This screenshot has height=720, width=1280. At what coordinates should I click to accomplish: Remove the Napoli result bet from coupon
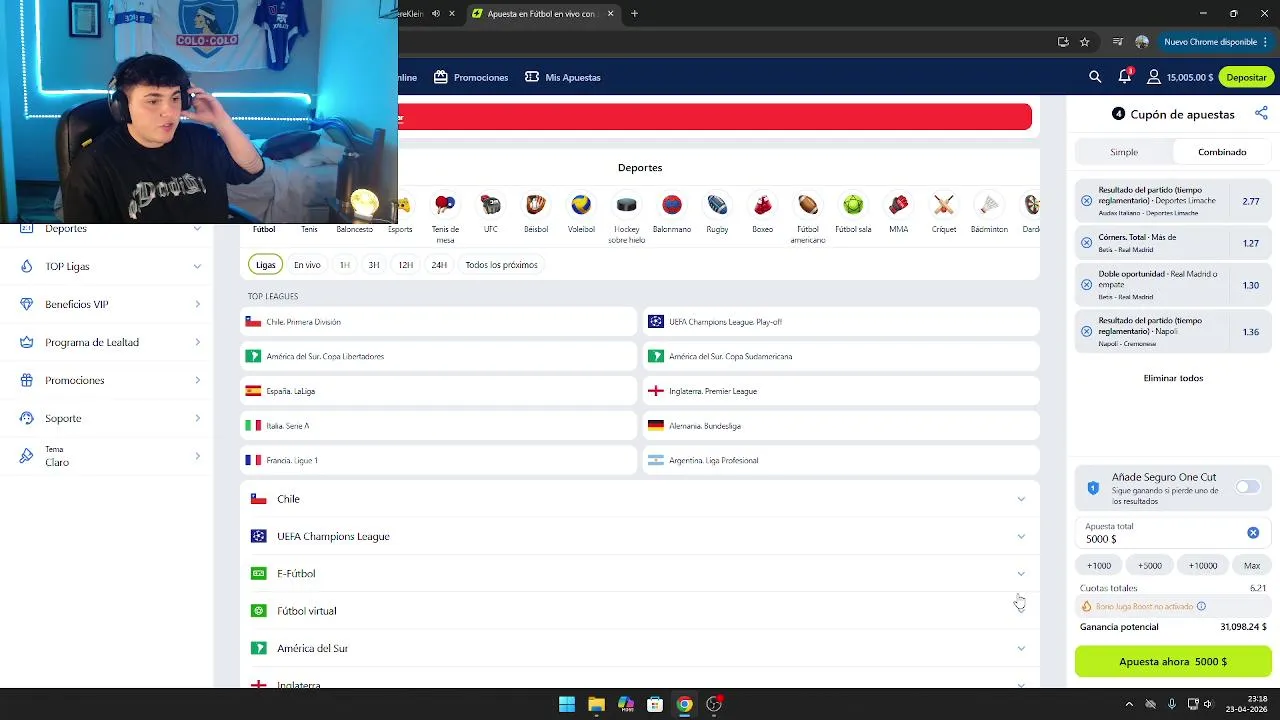[x=1087, y=332]
